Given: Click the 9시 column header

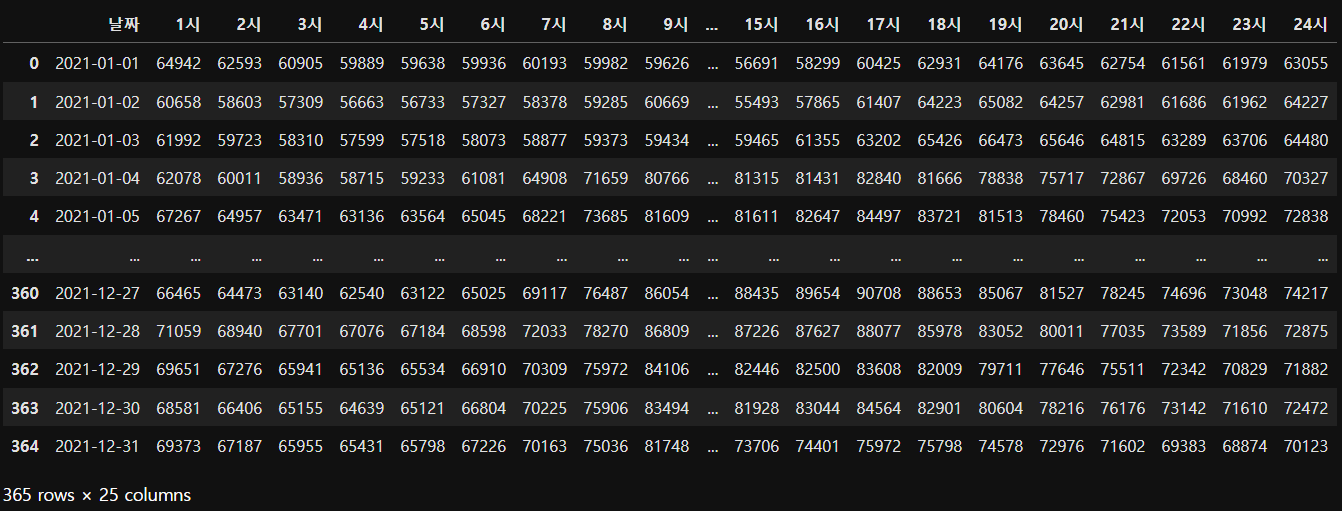Looking at the screenshot, I should pos(675,24).
